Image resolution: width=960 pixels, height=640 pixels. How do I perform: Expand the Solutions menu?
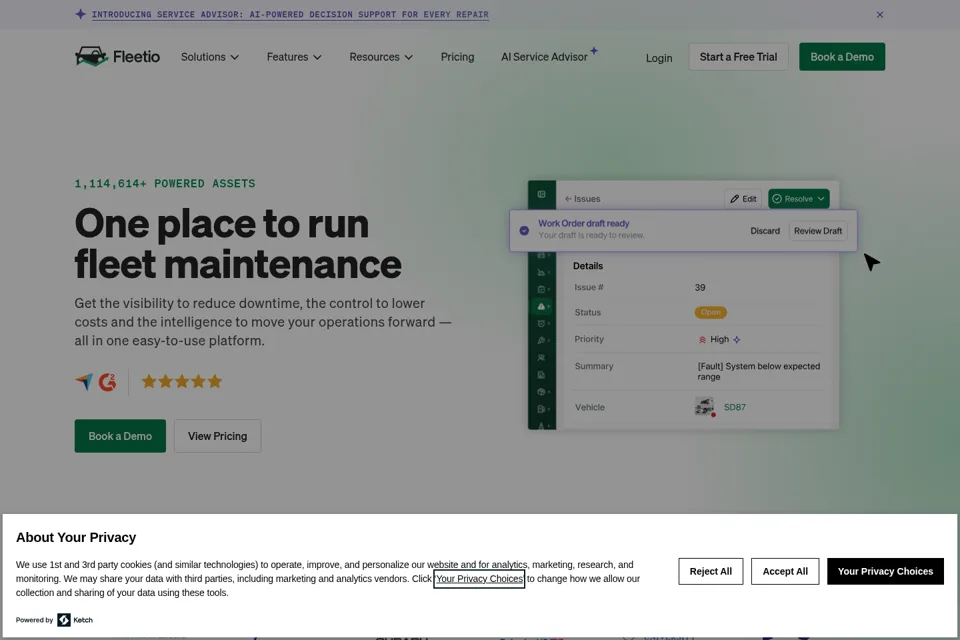(x=209, y=57)
